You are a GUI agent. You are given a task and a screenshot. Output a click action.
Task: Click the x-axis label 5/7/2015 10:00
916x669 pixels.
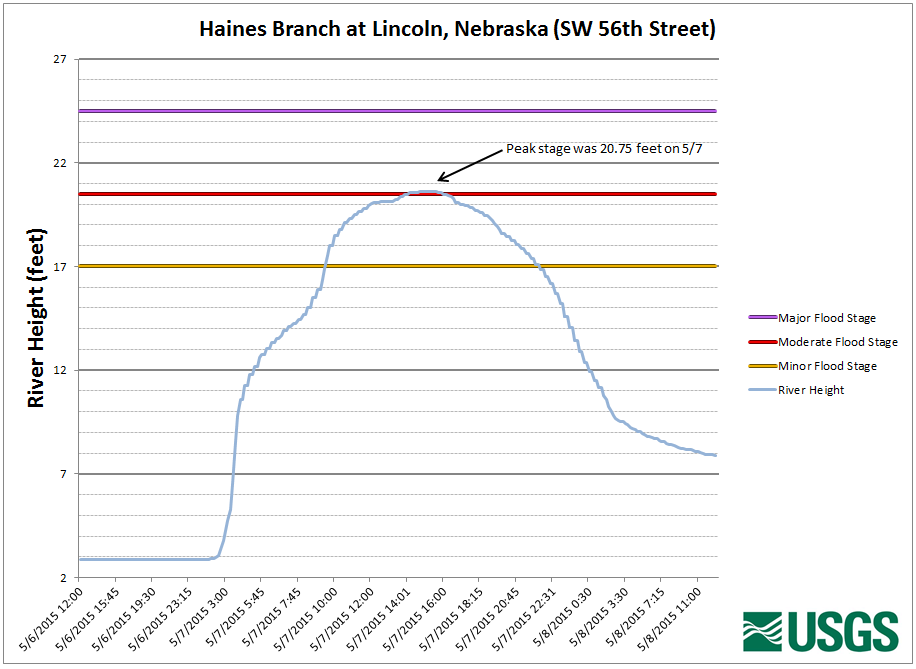[305, 620]
